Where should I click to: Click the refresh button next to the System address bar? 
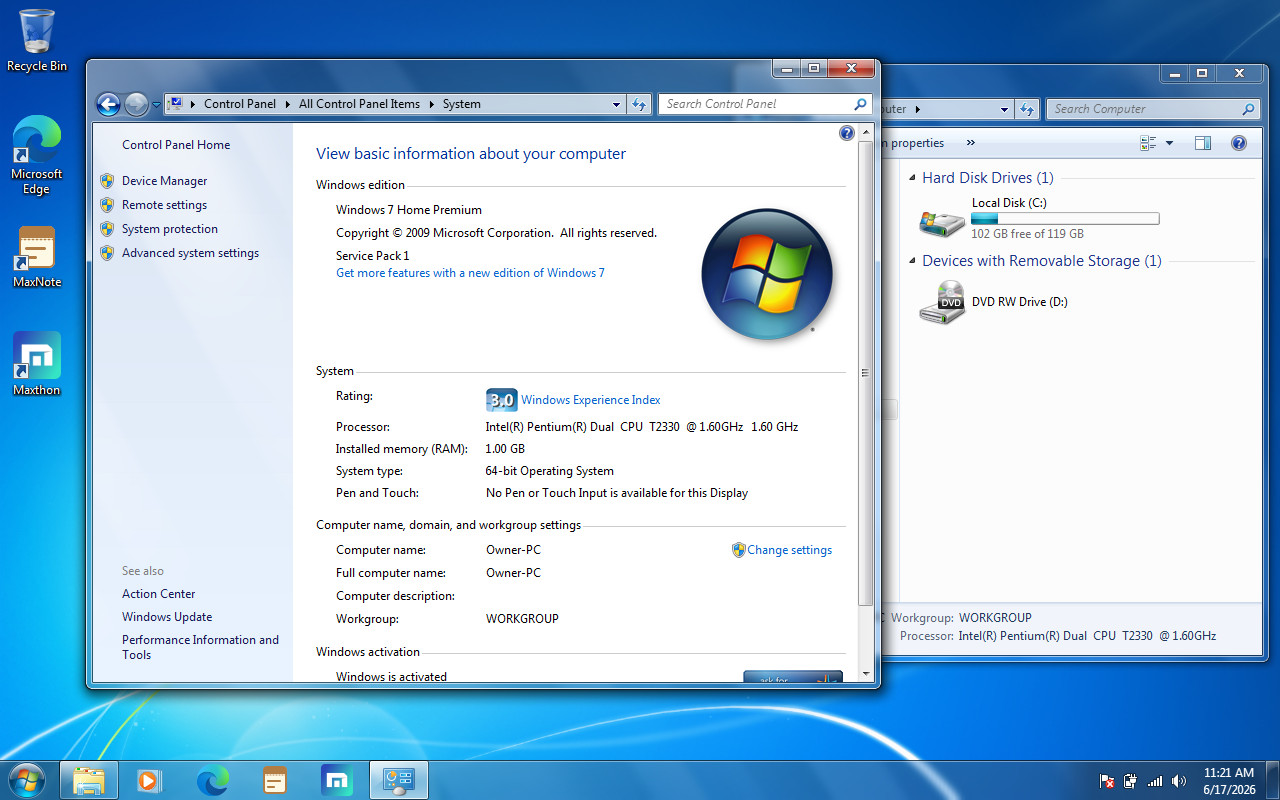[x=640, y=104]
